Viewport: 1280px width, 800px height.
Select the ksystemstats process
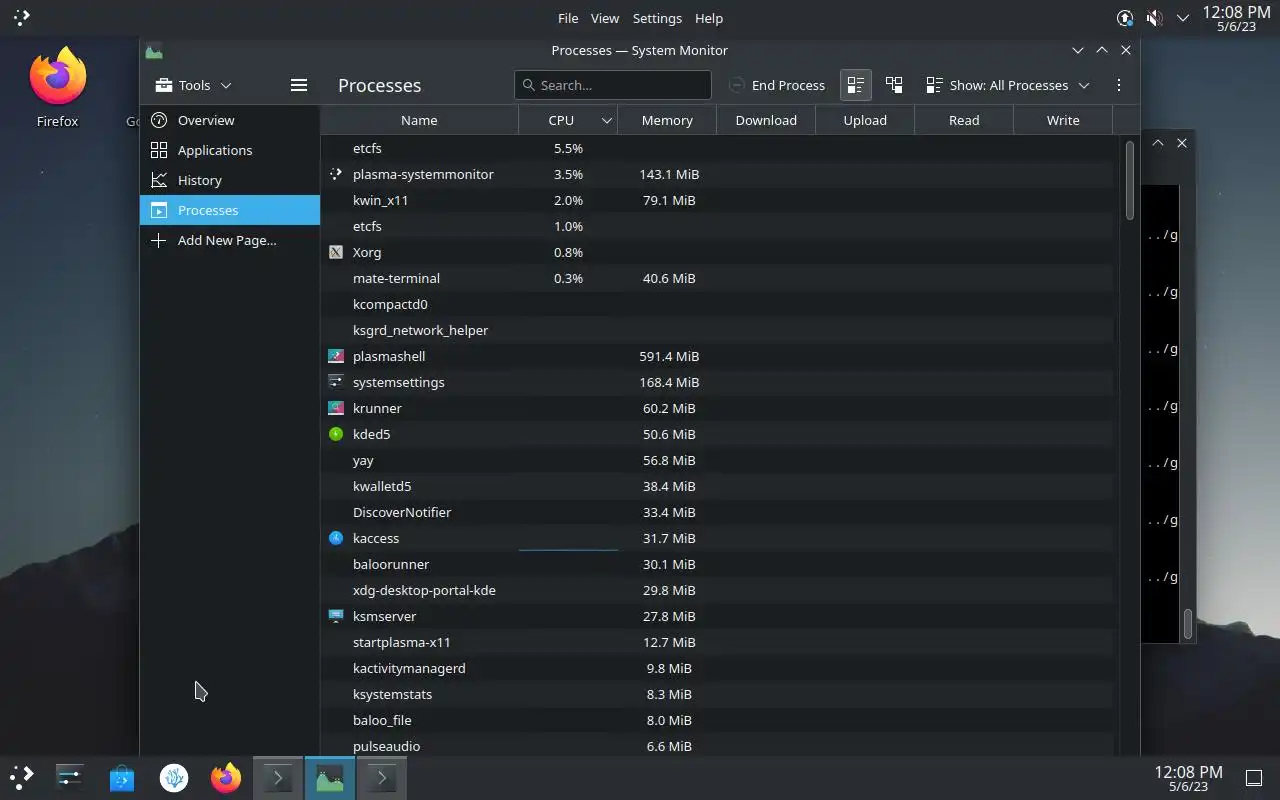717,694
